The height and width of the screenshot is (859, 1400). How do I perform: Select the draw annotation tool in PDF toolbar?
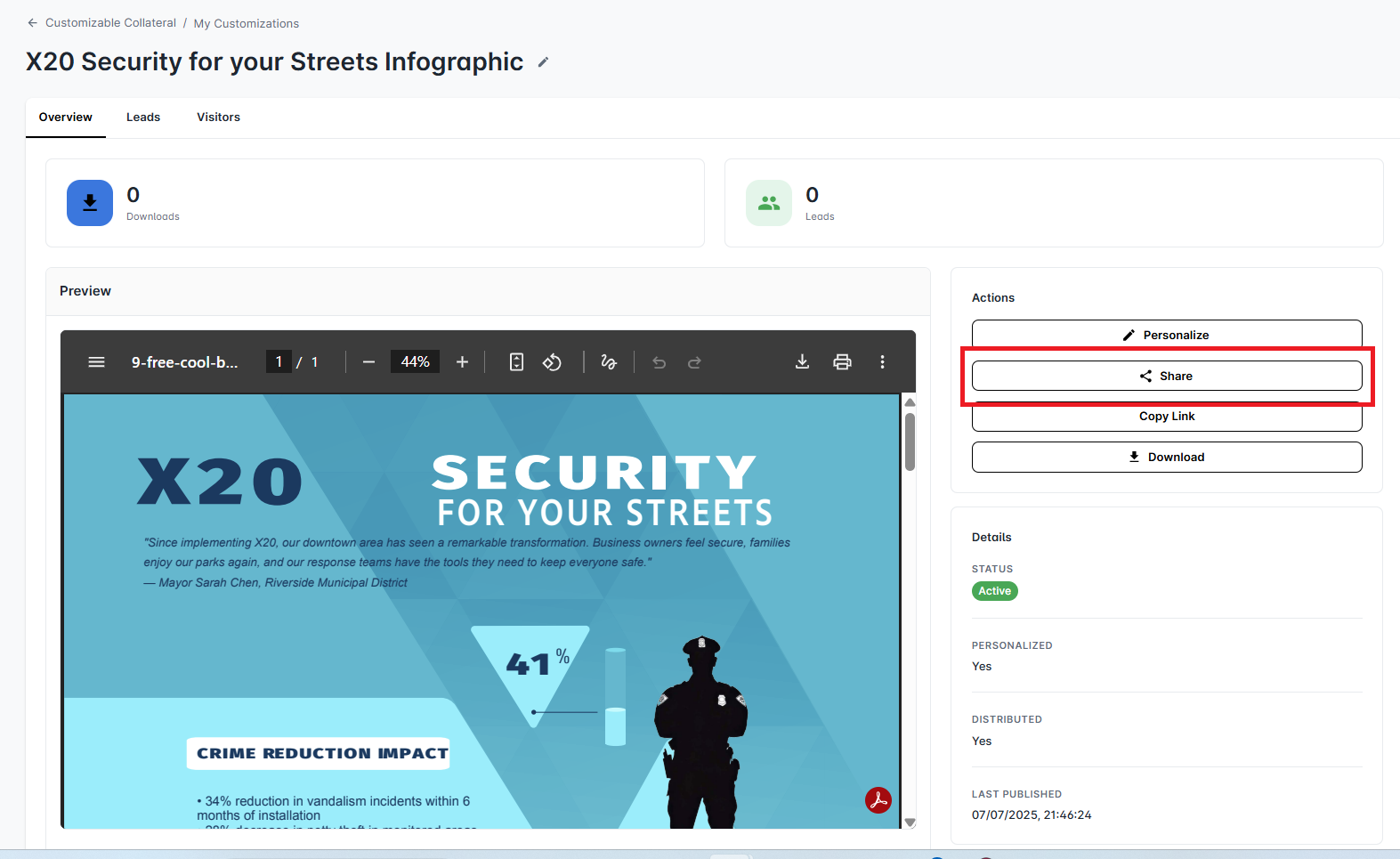pyautogui.click(x=609, y=362)
